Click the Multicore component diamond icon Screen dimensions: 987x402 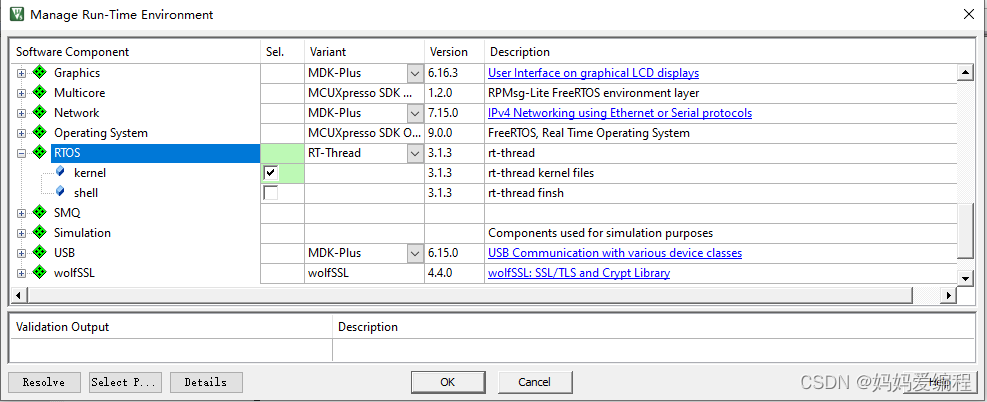point(40,92)
